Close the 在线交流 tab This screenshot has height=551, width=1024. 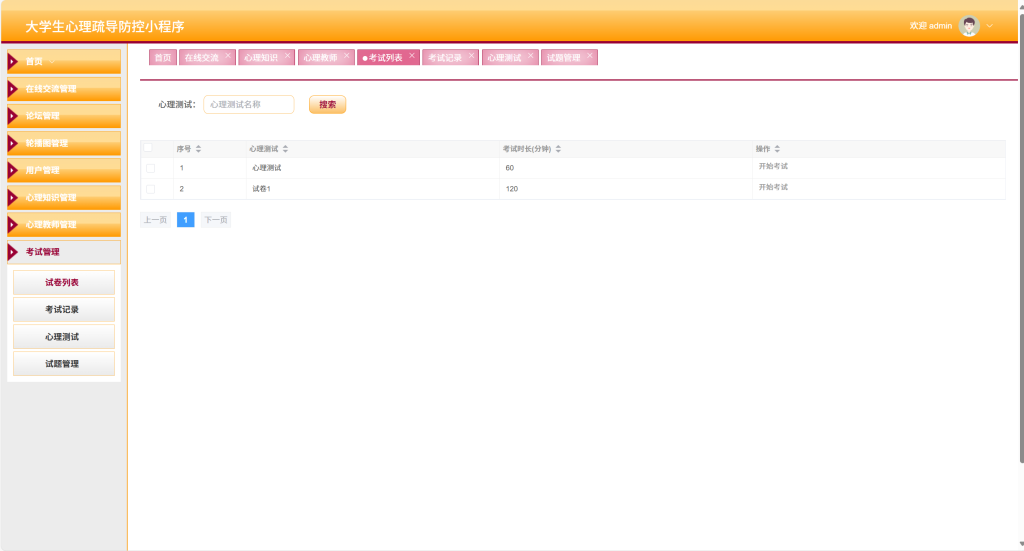[228, 56]
